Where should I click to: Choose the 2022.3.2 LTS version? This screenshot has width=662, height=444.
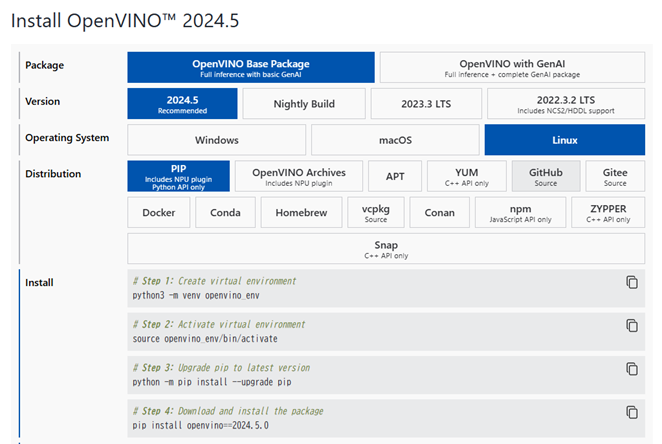click(566, 104)
